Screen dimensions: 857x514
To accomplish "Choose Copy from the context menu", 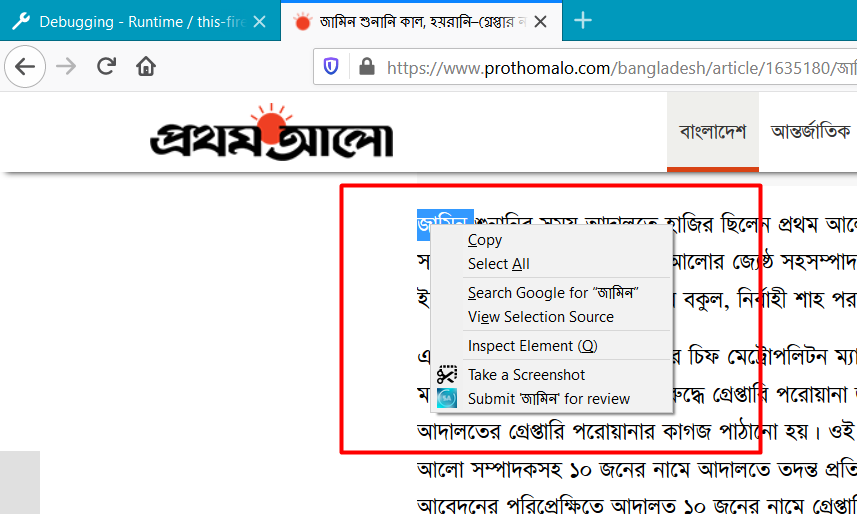I will pyautogui.click(x=551, y=240).
